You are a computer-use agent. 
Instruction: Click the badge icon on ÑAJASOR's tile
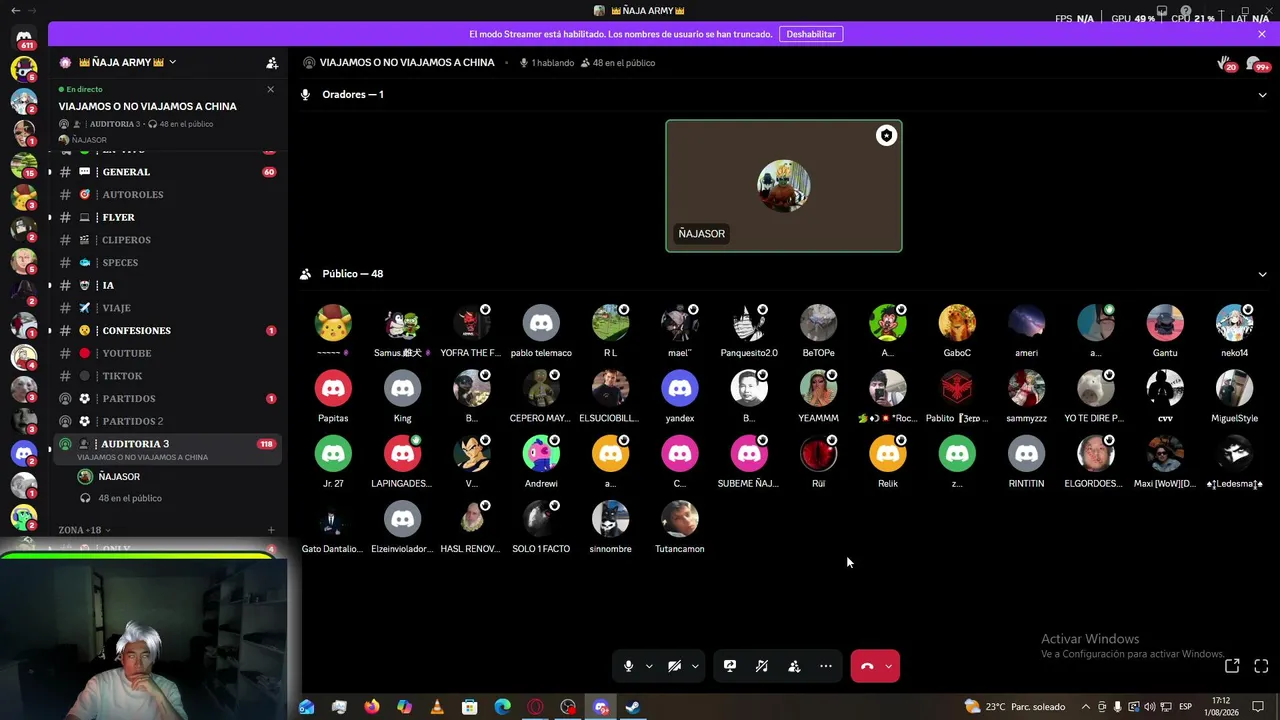click(x=886, y=136)
